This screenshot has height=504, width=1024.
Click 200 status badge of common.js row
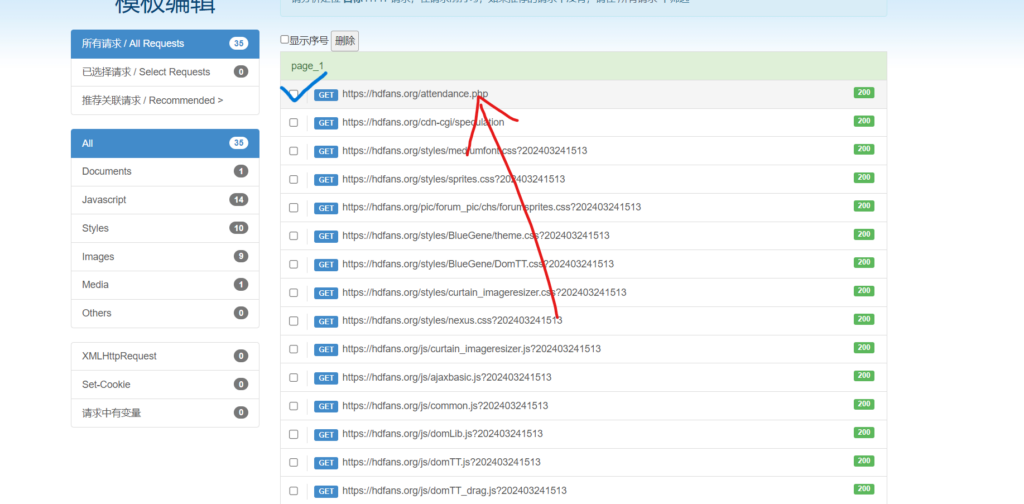[x=864, y=404]
